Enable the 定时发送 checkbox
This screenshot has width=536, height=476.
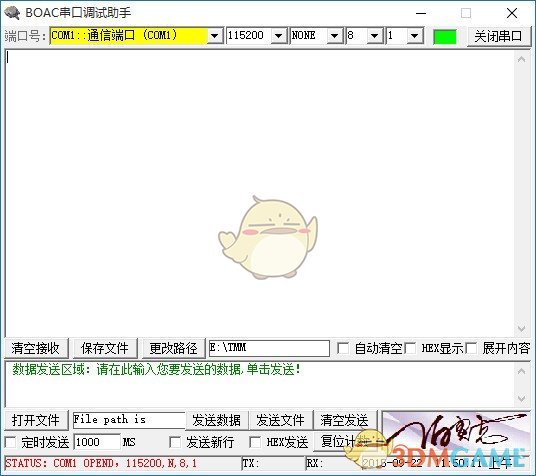coord(11,442)
